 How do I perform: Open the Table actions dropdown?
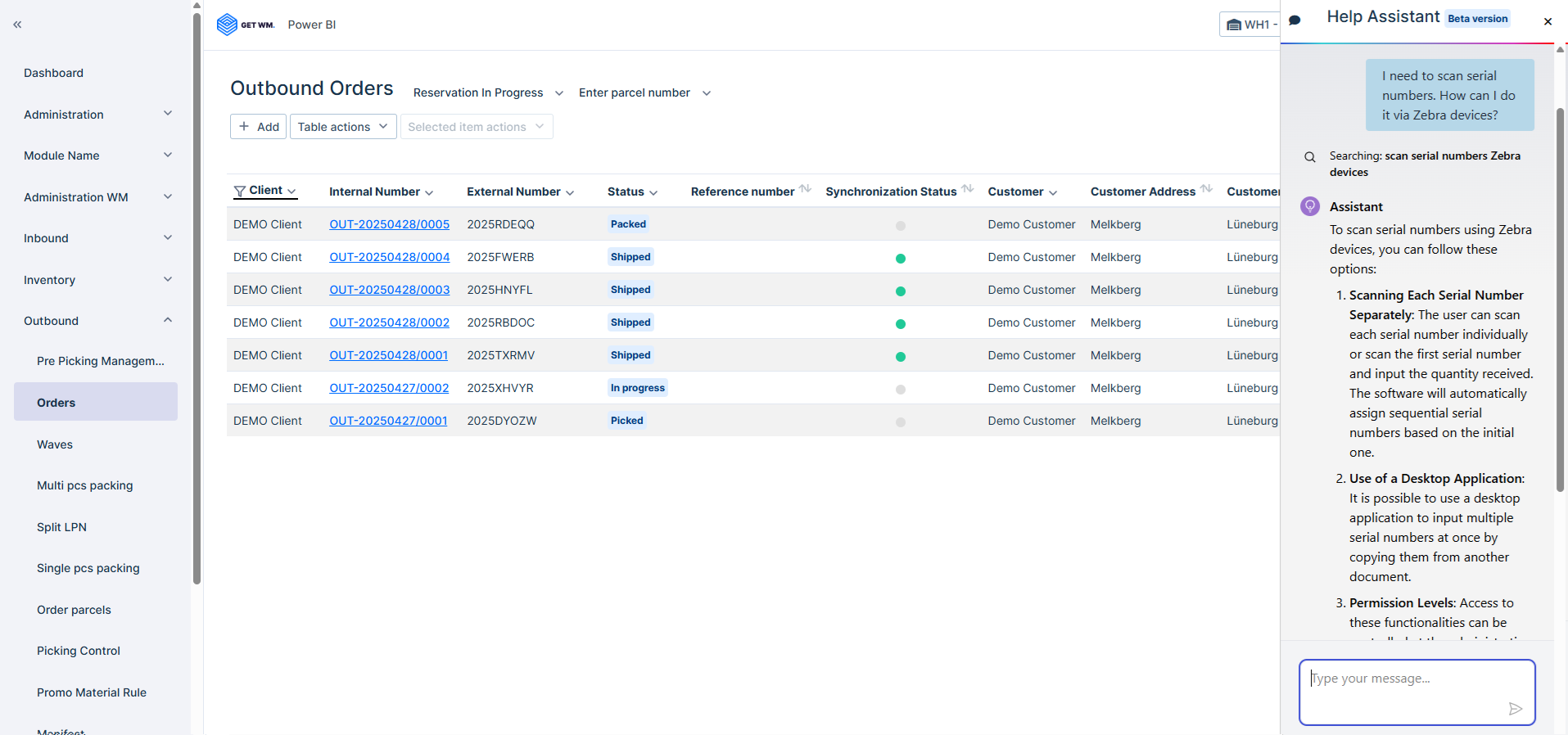point(343,127)
